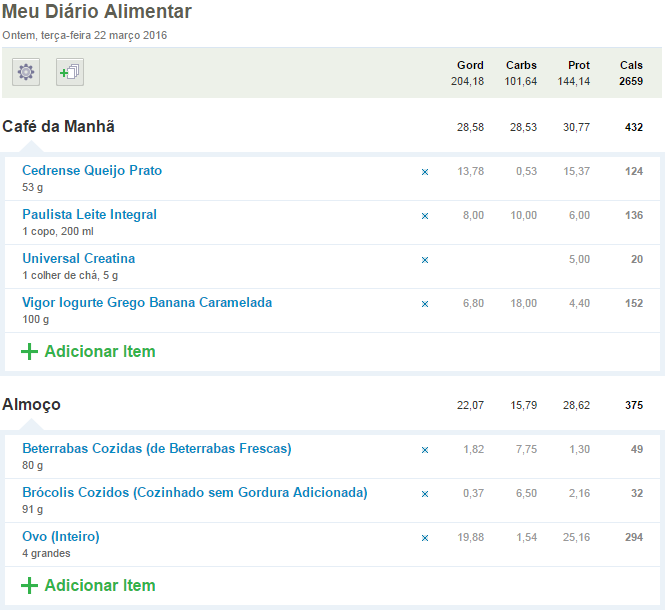Delete the Brócolis Cozidos entry
This screenshot has height=614, width=667.
tap(425, 494)
